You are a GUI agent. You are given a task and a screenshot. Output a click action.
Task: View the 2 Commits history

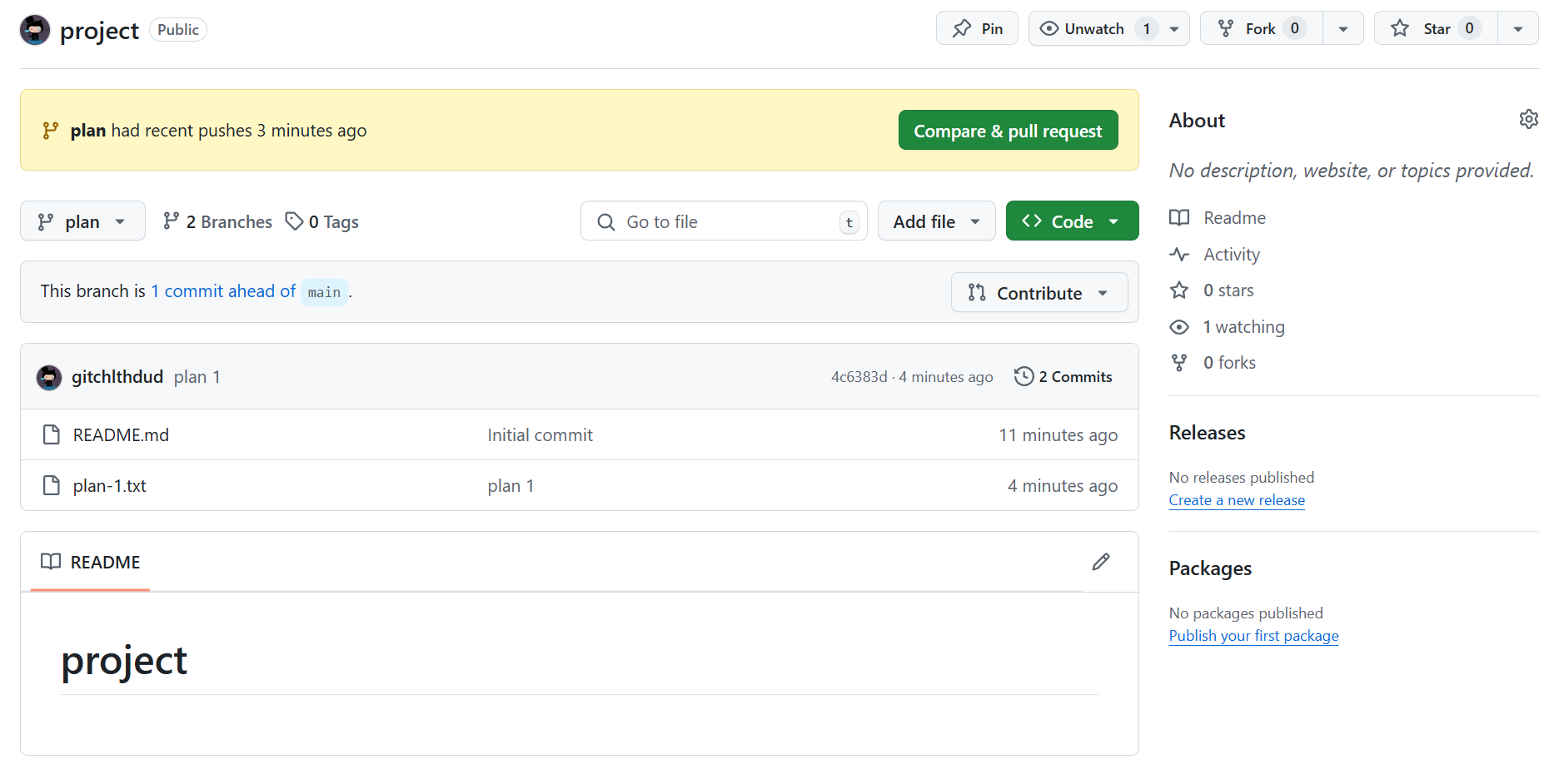[1063, 376]
